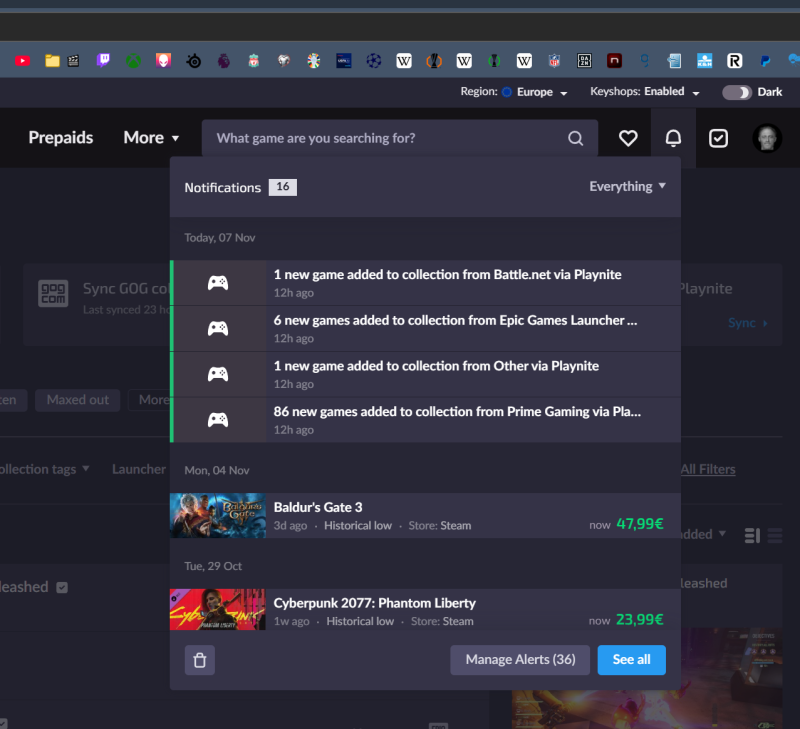The image size is (800, 729).
Task: Click the search magnifier icon
Action: 576,138
